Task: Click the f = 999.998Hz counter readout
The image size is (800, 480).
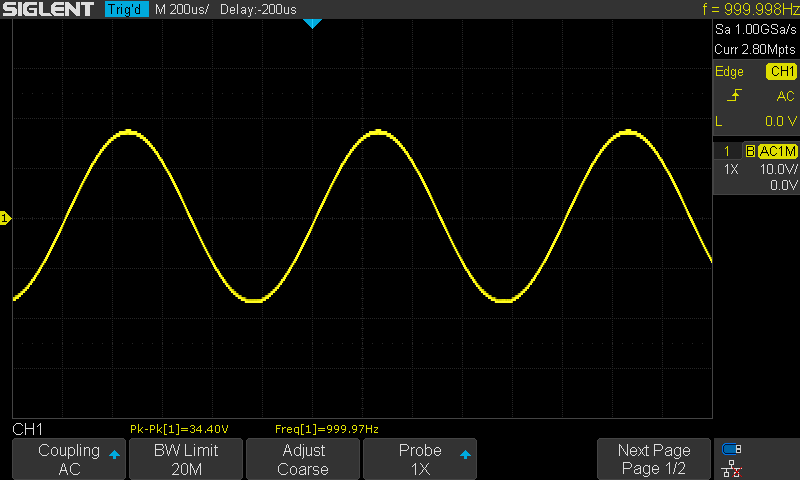Action: (x=751, y=9)
